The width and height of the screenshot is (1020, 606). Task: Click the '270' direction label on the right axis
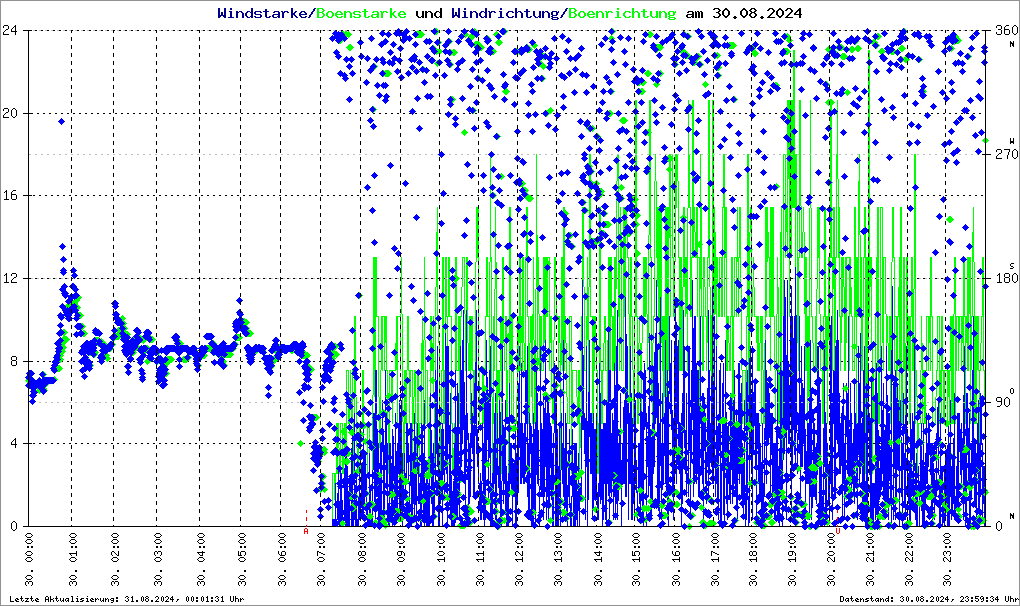pos(1000,155)
